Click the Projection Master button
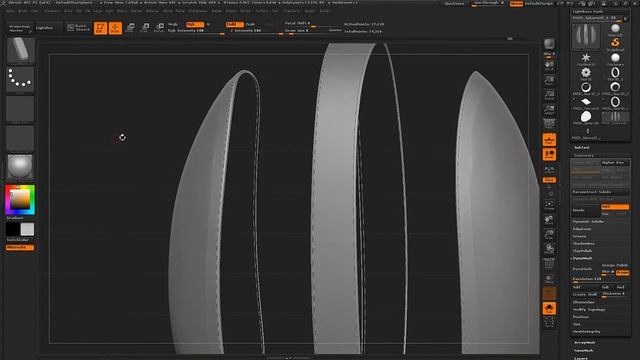This screenshot has width=640, height=360. [x=19, y=28]
